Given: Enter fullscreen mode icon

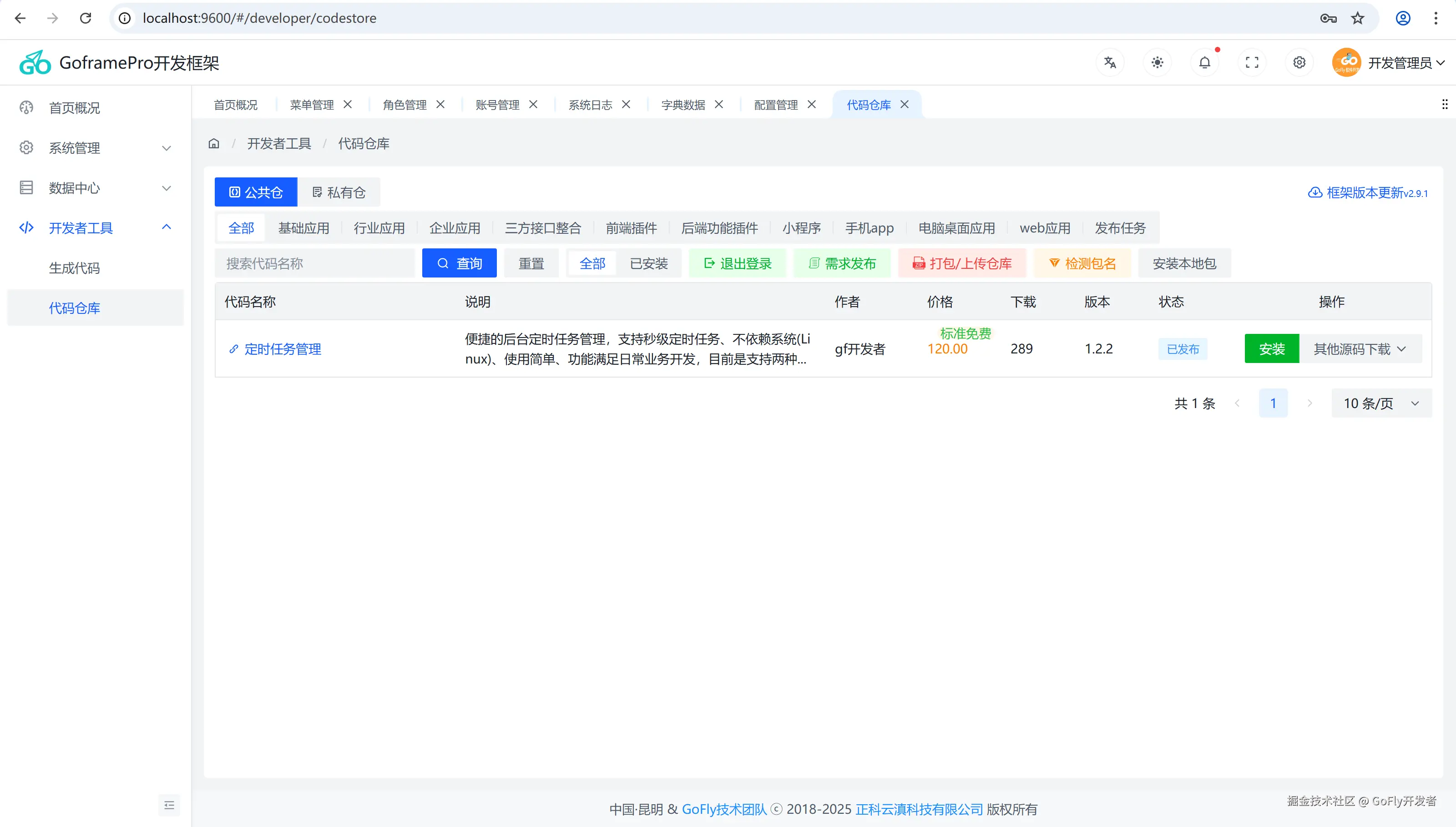Looking at the screenshot, I should [1252, 62].
